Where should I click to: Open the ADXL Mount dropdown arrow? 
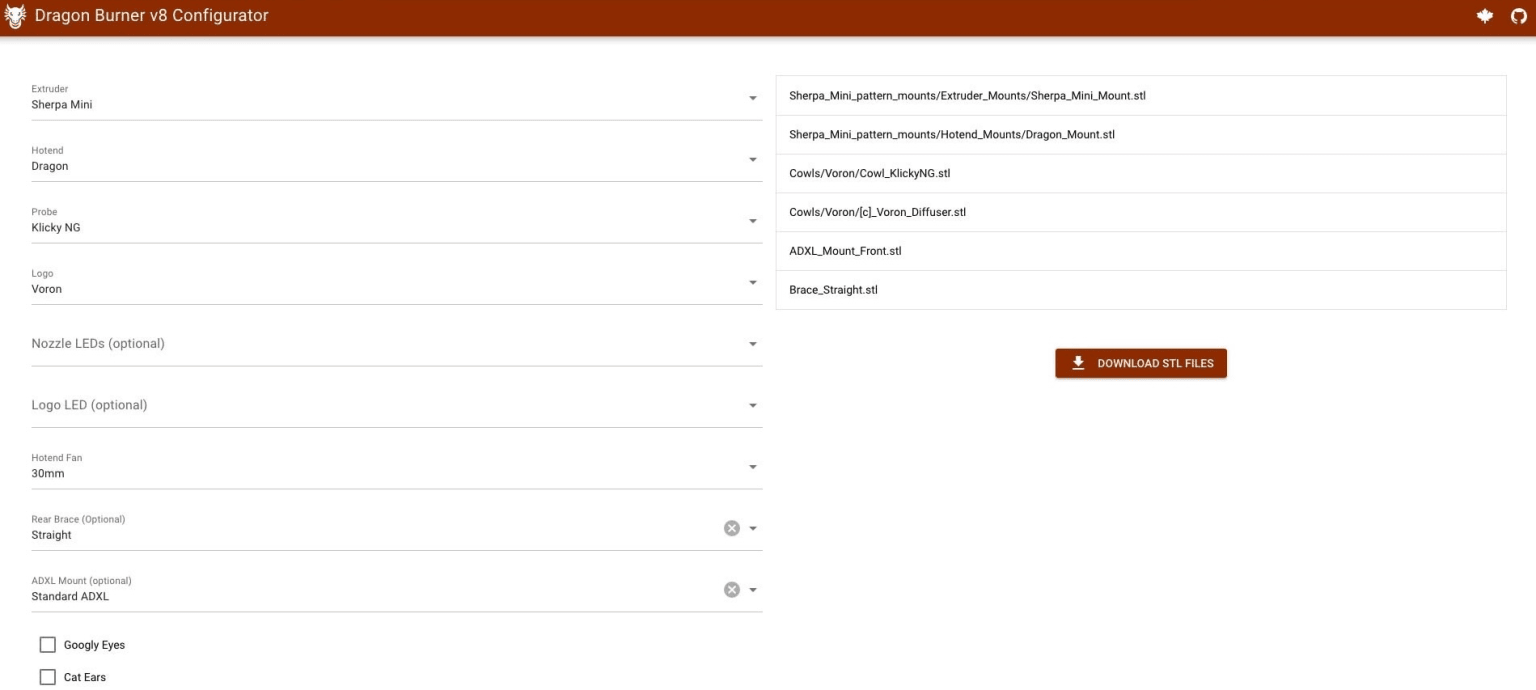pos(753,590)
